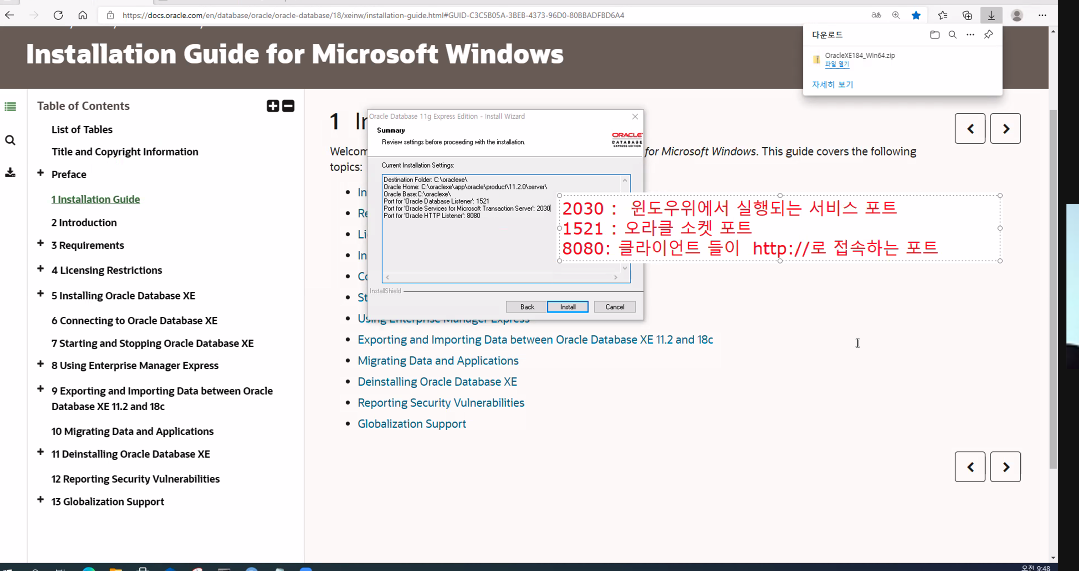Expand 4 Licensing Restrictions section
1079x571 pixels.
tap(41, 269)
